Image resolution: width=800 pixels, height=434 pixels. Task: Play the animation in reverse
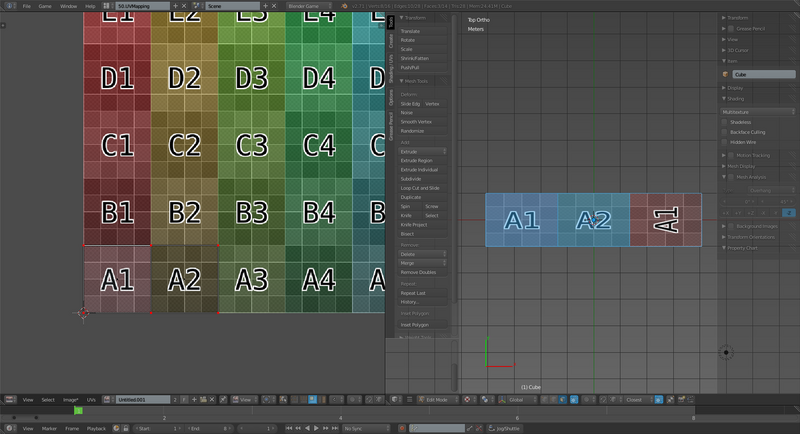tap(307, 428)
